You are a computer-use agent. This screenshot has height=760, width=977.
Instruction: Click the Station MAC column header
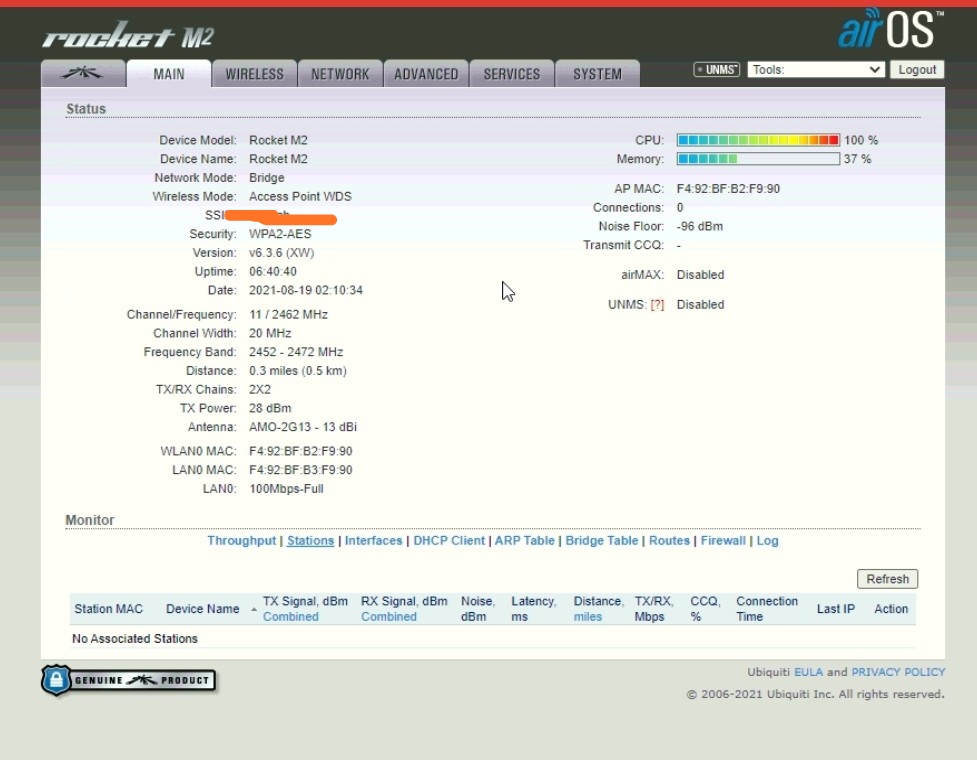click(108, 609)
